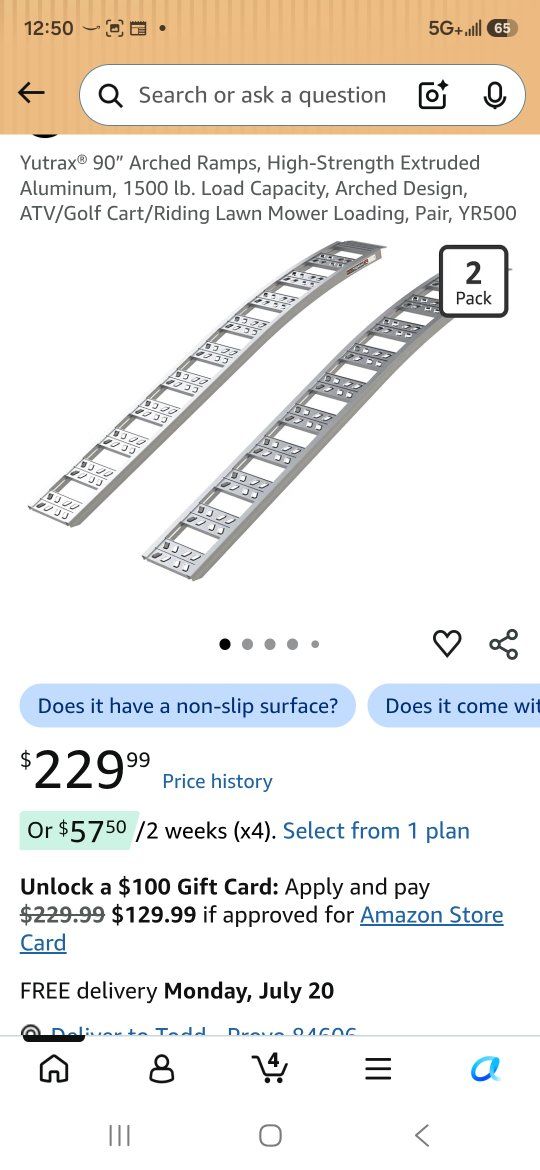Open camera lens search icon
Viewport: 540px width, 1170px height.
tap(433, 95)
